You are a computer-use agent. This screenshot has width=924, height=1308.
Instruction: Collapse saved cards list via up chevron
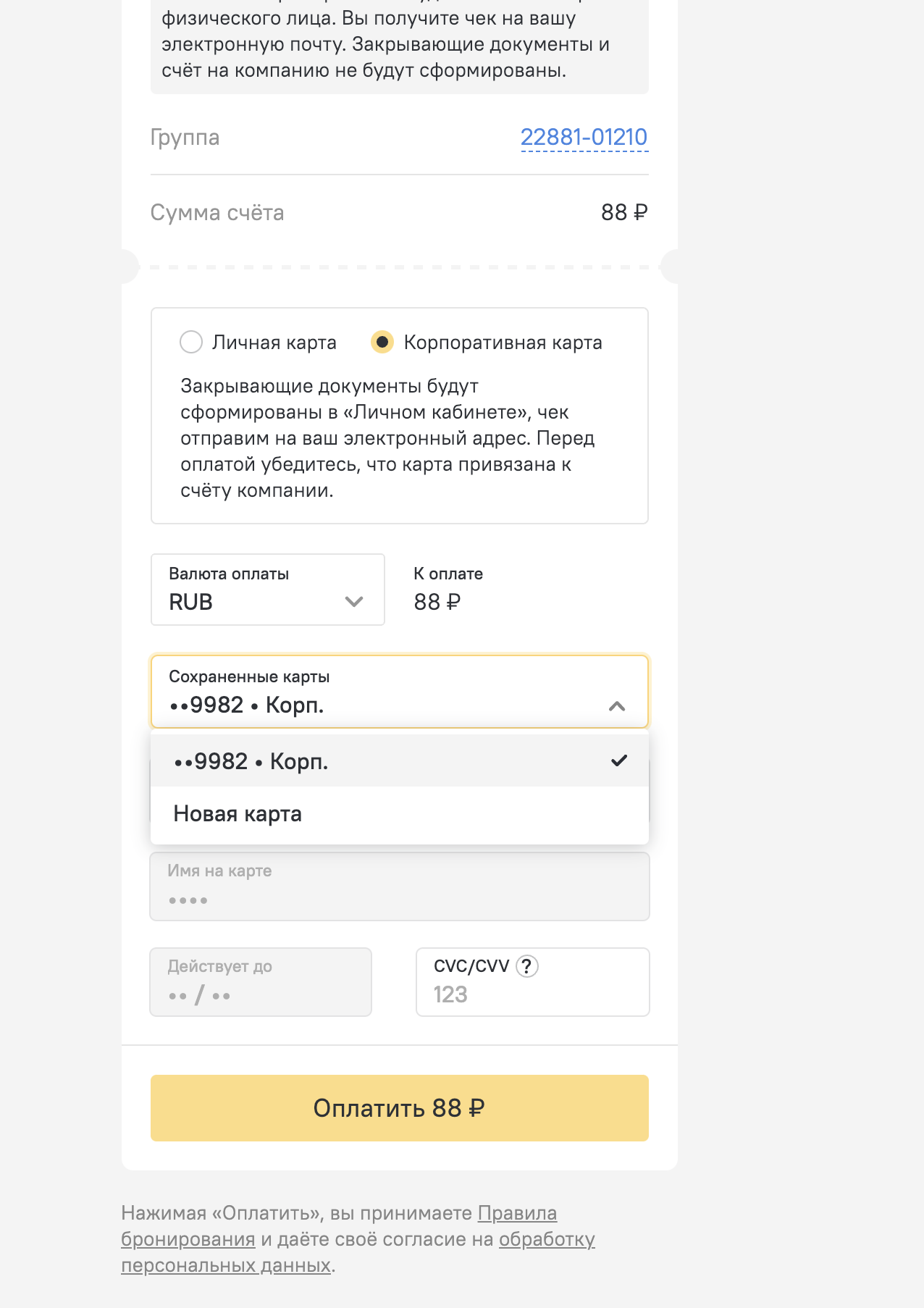617,706
